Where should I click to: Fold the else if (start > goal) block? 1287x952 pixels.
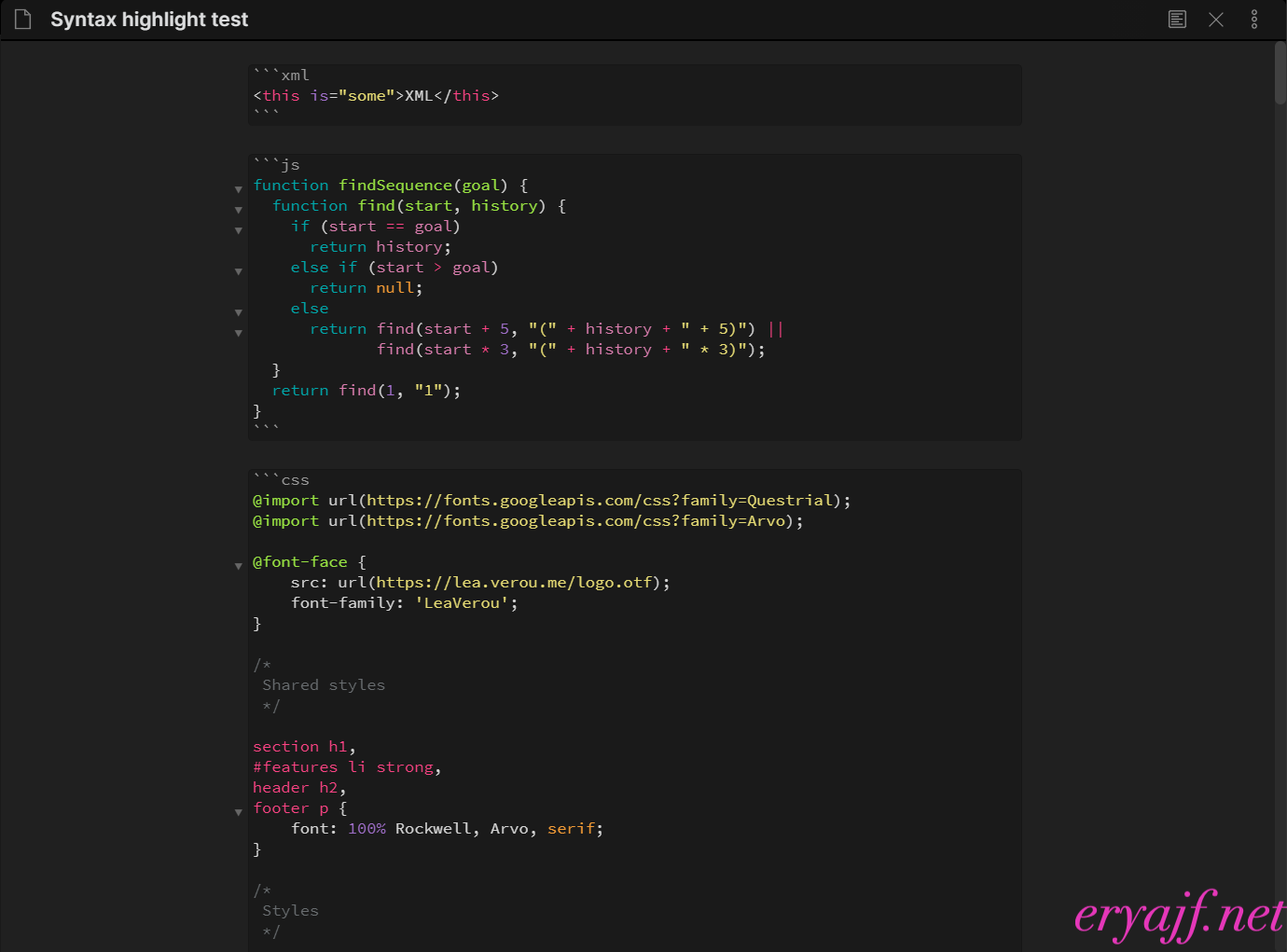tap(239, 271)
